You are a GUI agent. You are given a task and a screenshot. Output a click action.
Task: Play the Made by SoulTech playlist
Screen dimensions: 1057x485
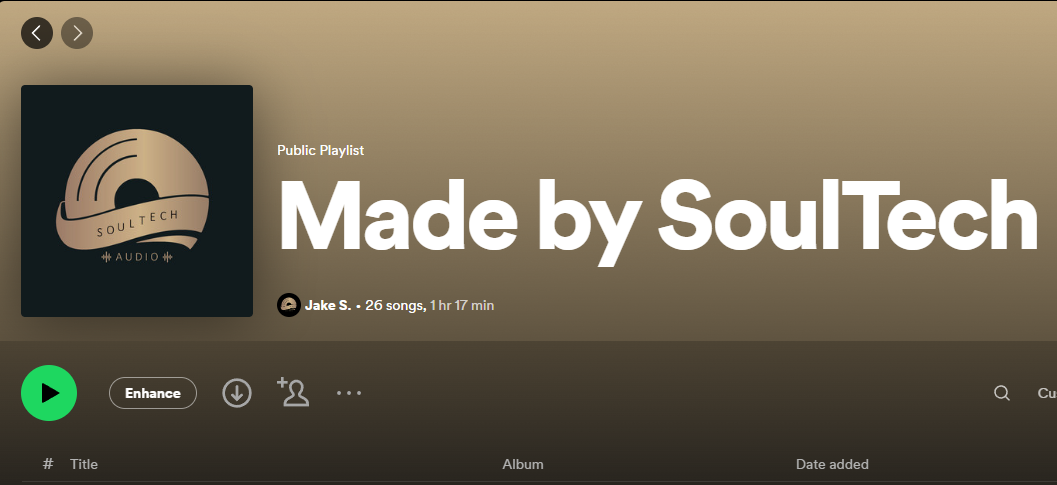tap(49, 393)
